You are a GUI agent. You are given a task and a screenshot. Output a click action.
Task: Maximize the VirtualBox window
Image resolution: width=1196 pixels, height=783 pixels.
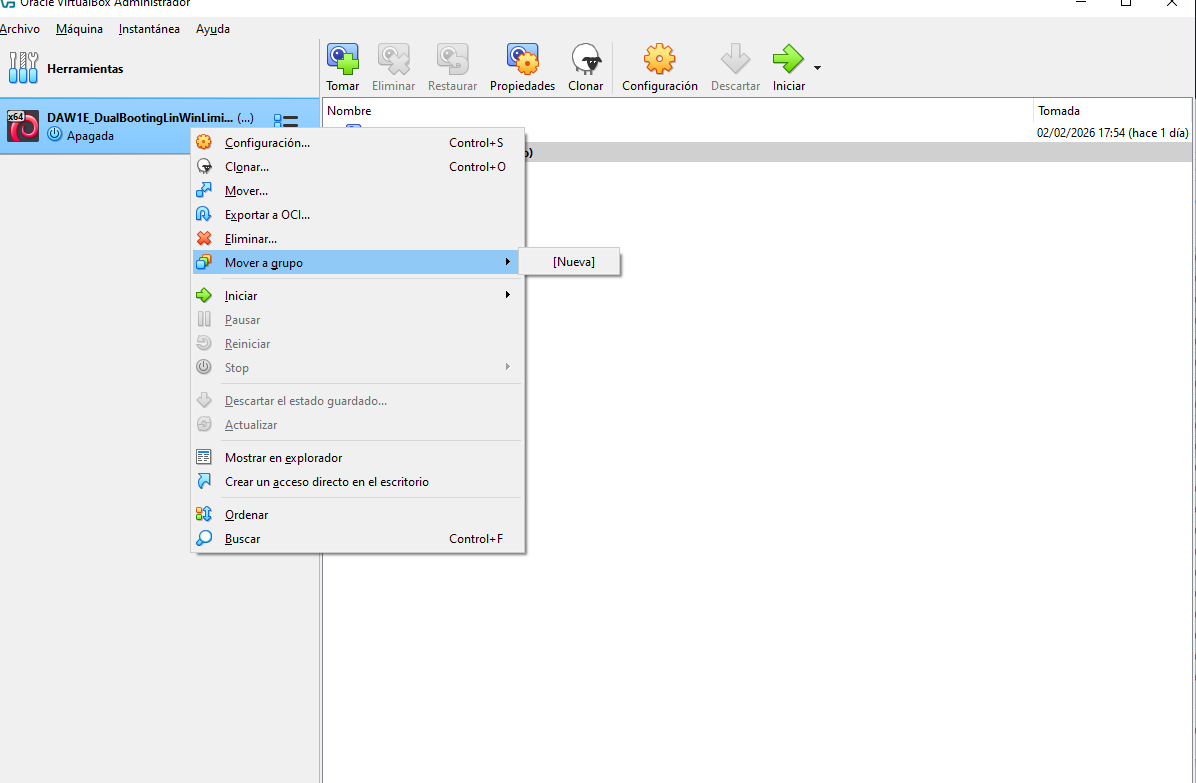coord(1126,3)
